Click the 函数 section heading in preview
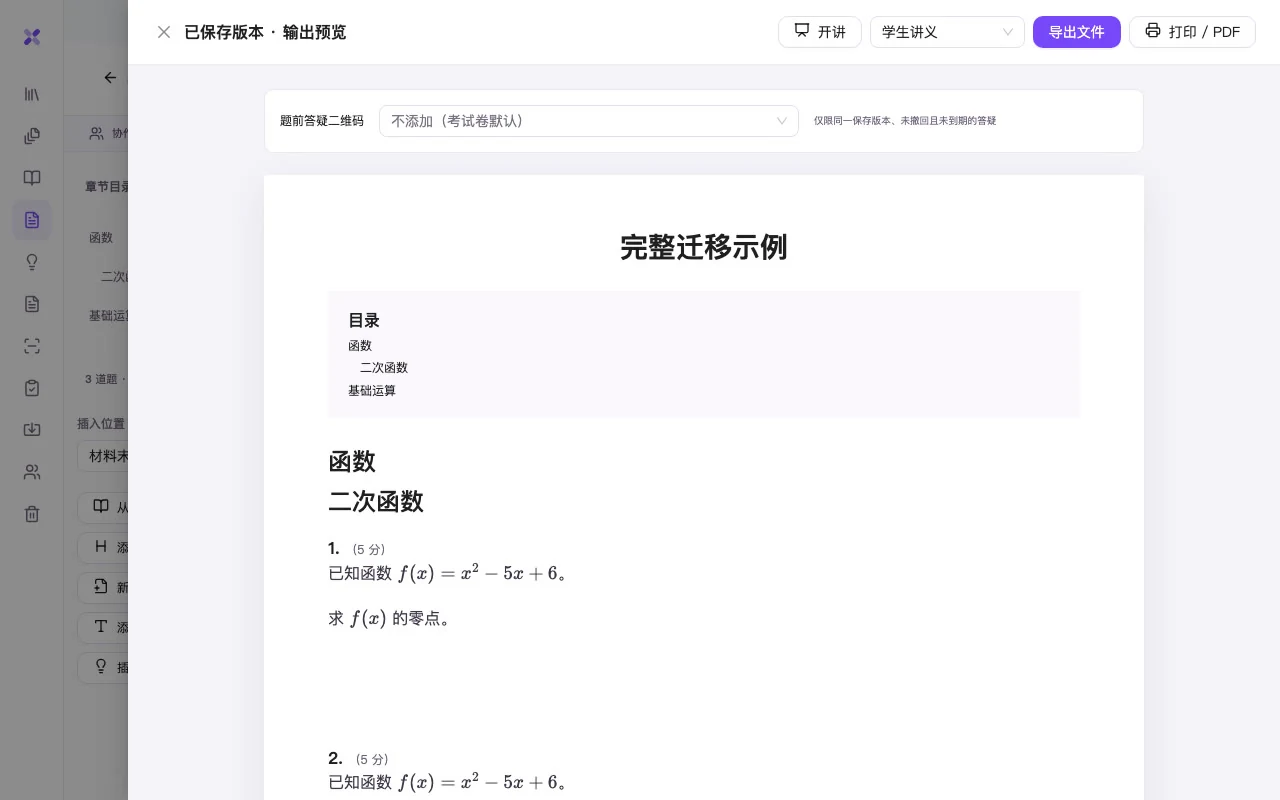 [352, 461]
